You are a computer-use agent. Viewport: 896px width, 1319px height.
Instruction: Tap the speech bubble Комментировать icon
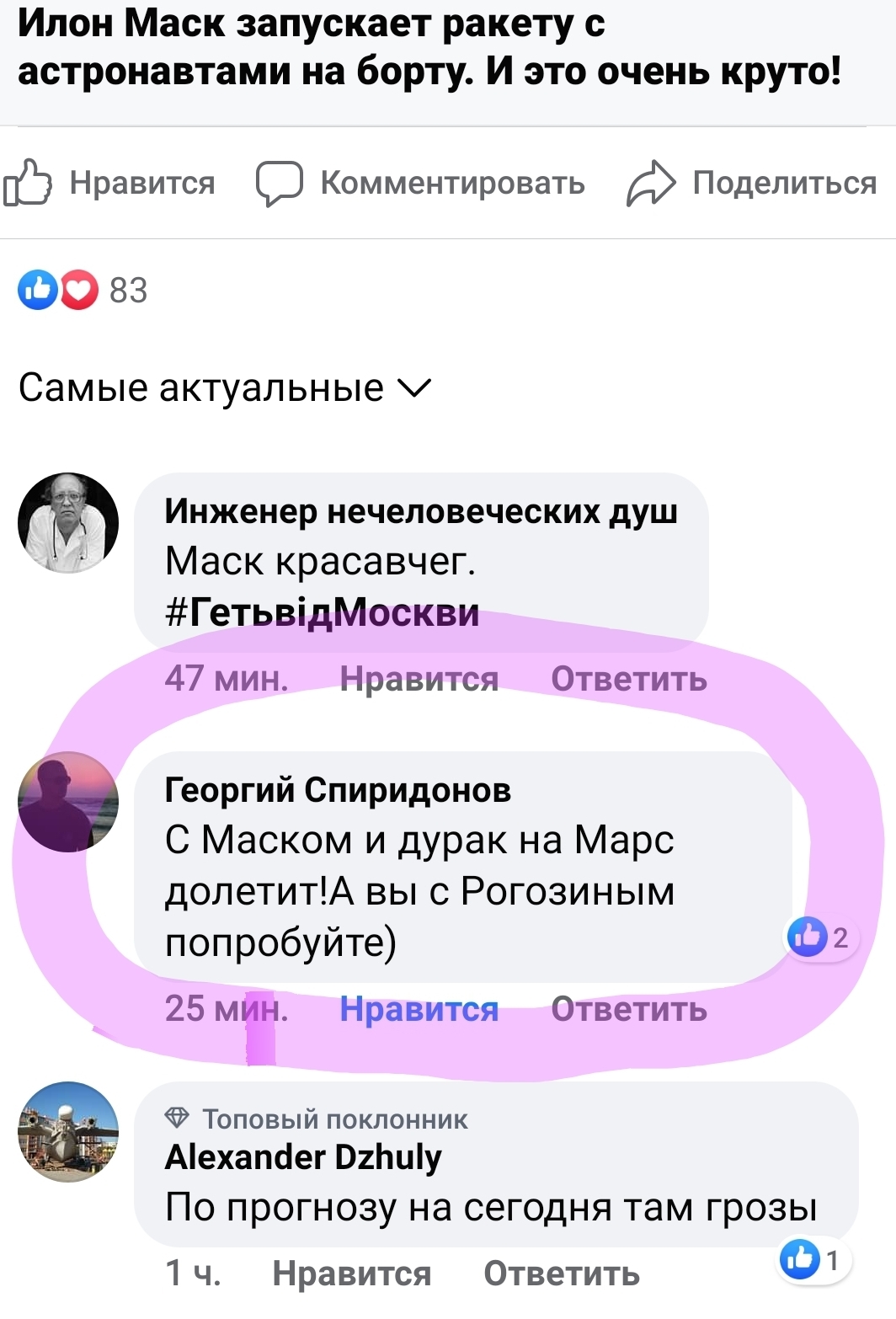click(279, 183)
